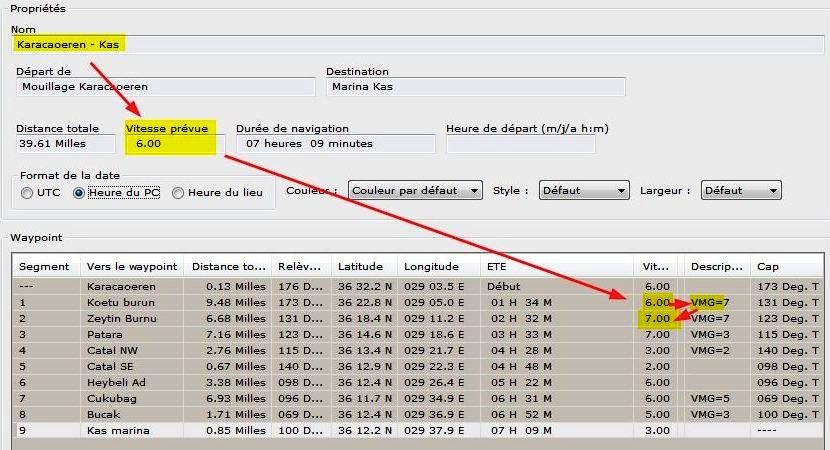Click the Vers le waypoint column header
Screen dimensions: 830x450
tap(132, 267)
